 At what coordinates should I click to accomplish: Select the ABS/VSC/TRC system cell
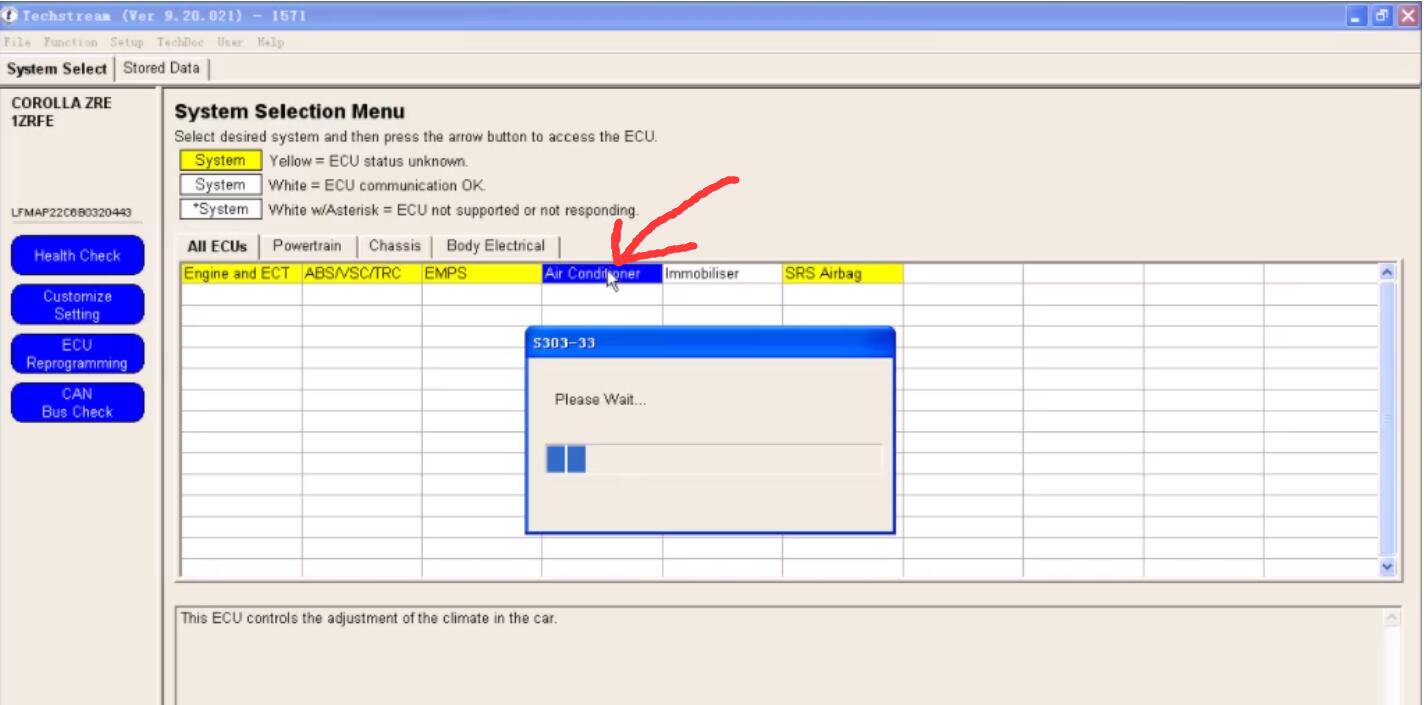point(362,274)
